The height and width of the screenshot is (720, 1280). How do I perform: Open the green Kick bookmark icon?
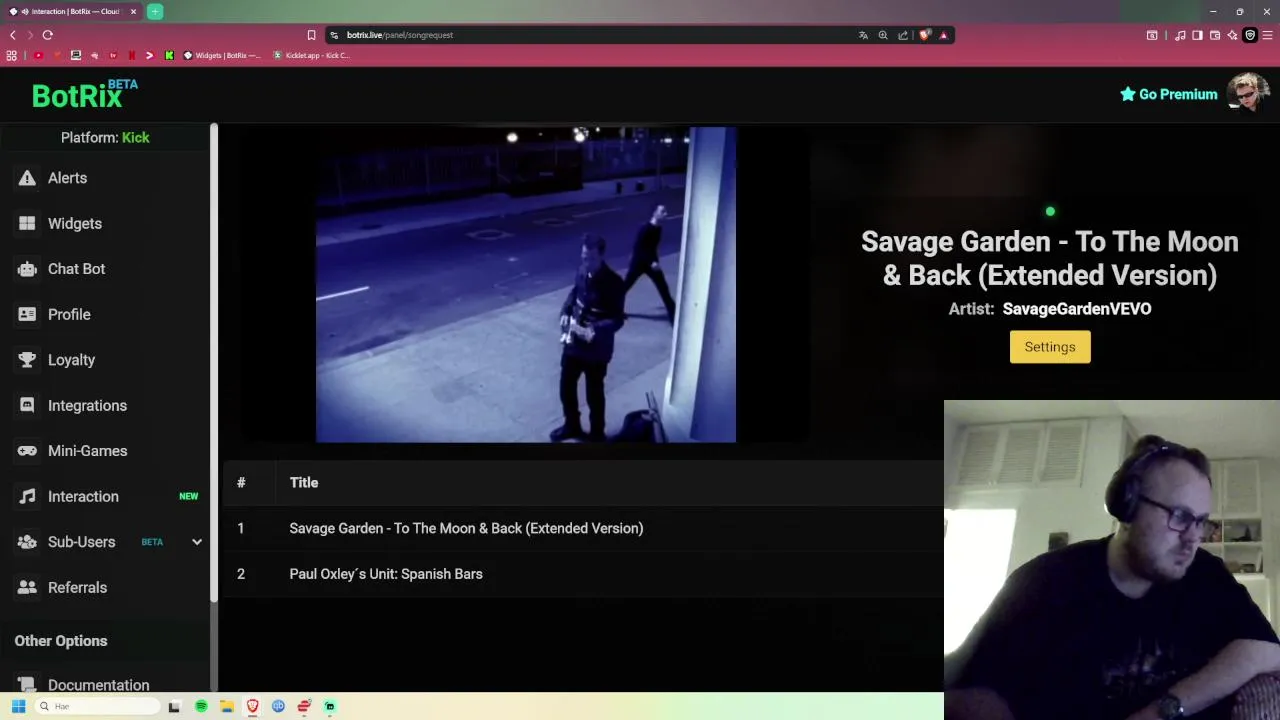[x=169, y=56]
